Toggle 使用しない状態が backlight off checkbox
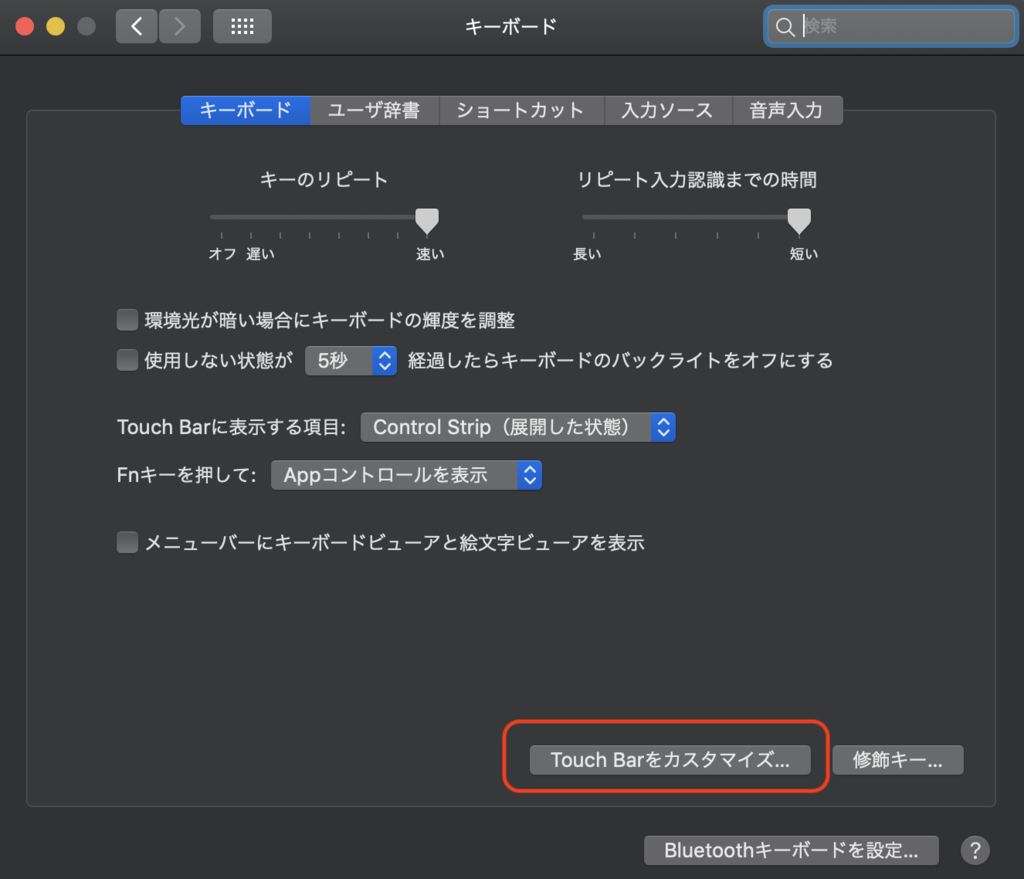 [x=127, y=360]
